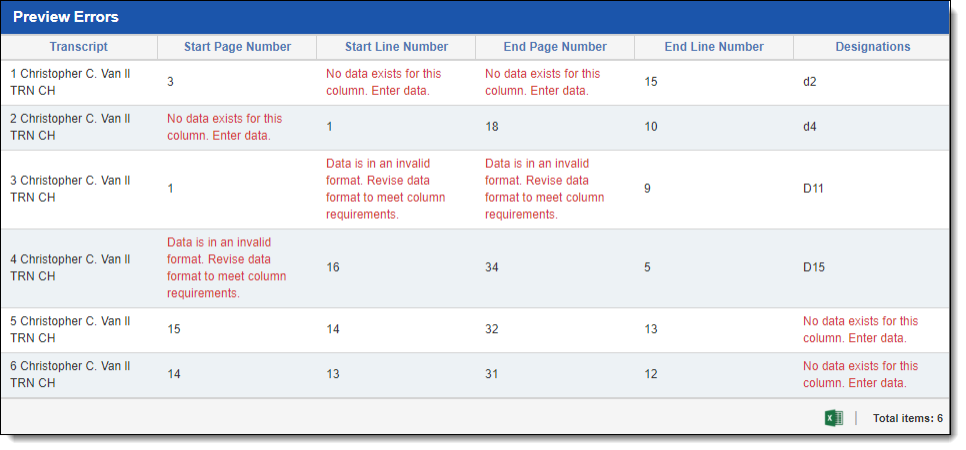The image size is (966, 450).
Task: Click invalid format End Page error in row 3
Action: tap(544, 189)
